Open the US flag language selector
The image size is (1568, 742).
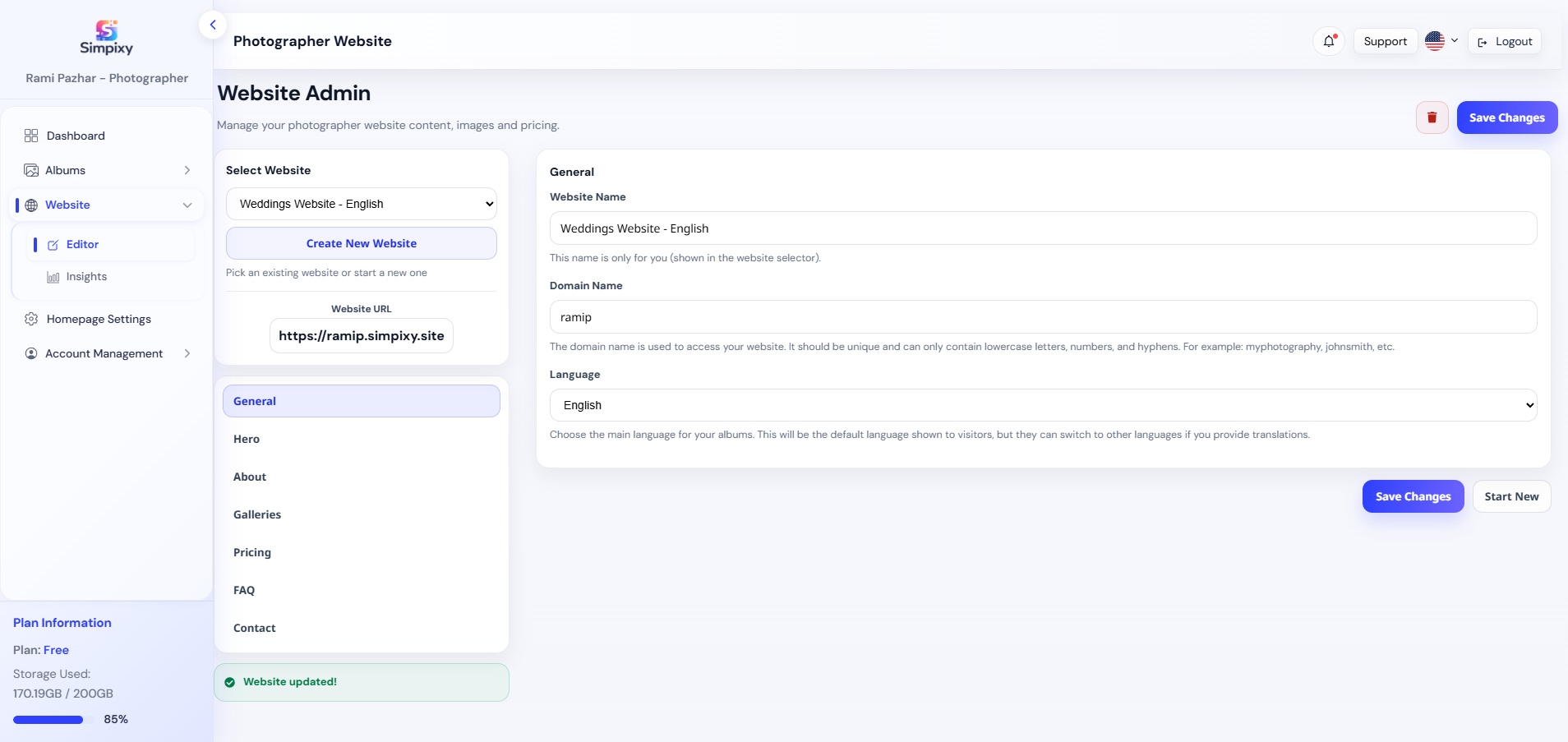1440,40
